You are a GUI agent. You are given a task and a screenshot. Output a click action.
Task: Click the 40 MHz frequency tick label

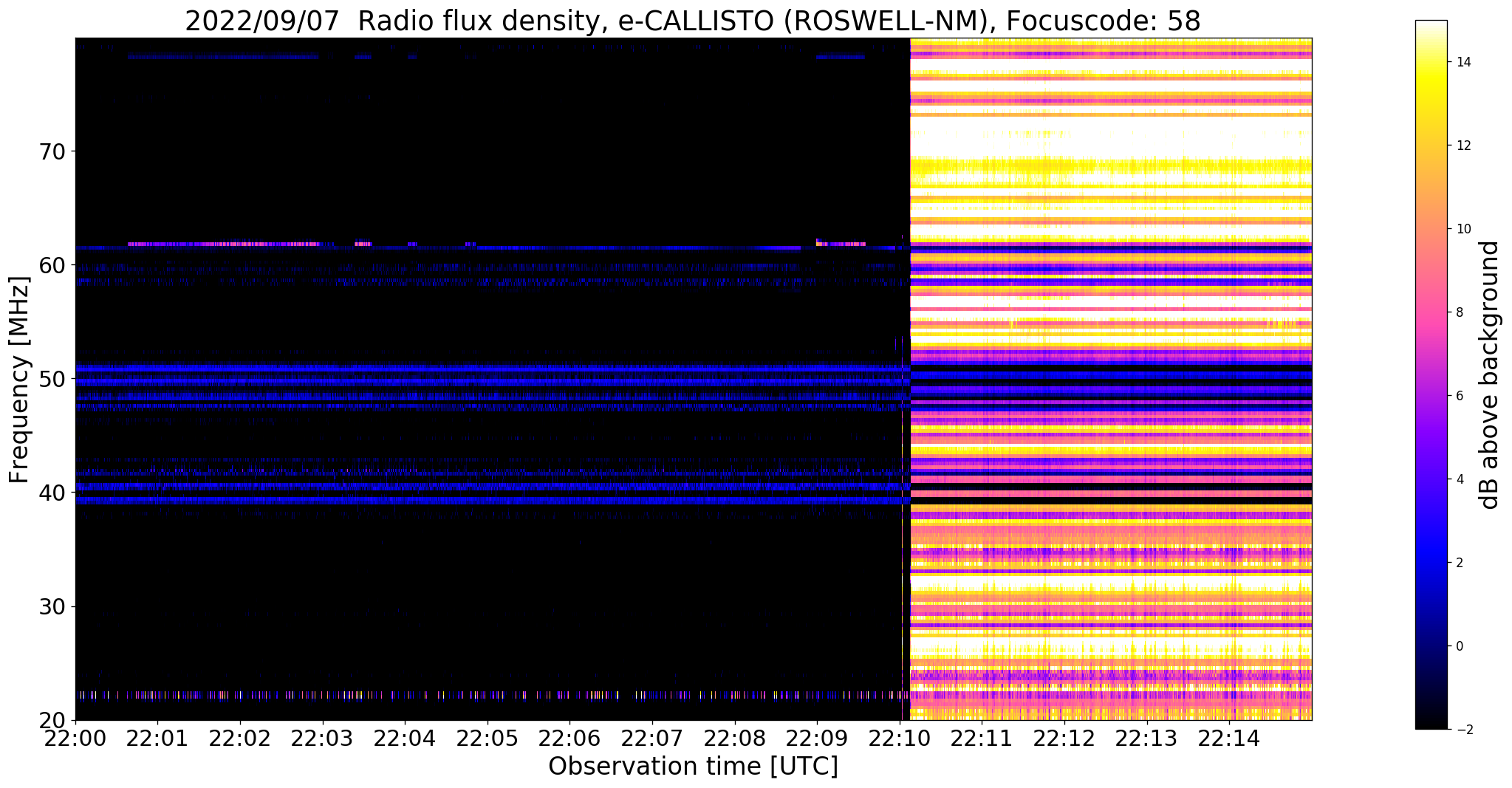pyautogui.click(x=52, y=493)
